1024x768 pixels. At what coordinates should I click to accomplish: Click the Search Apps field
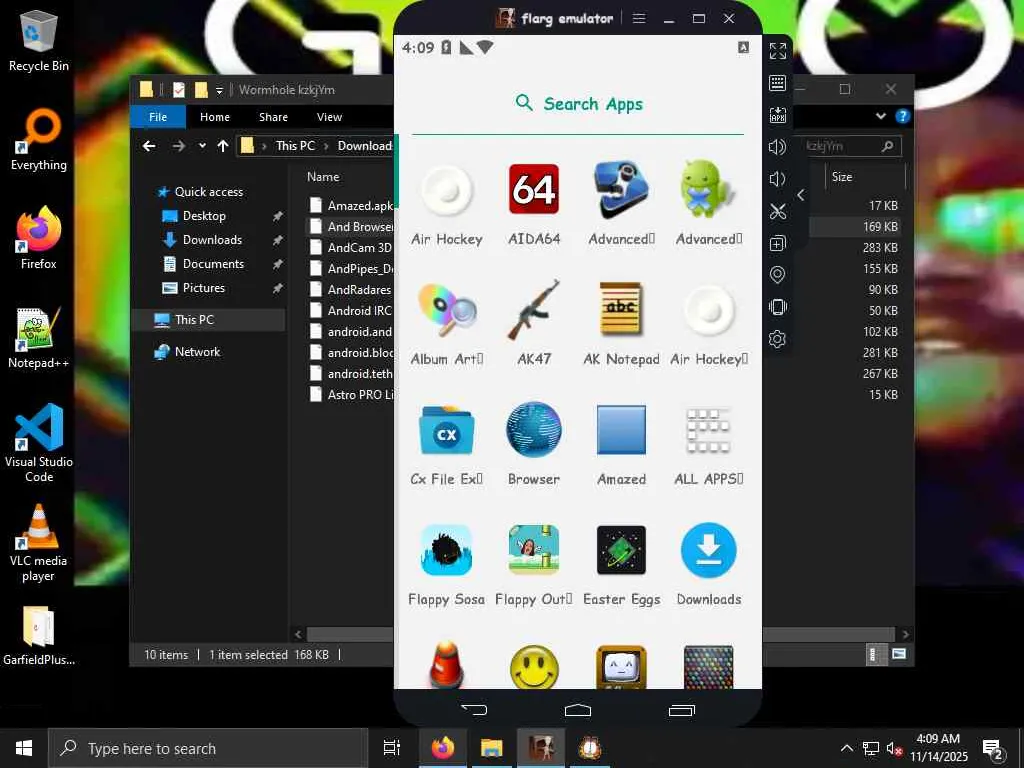(x=578, y=104)
